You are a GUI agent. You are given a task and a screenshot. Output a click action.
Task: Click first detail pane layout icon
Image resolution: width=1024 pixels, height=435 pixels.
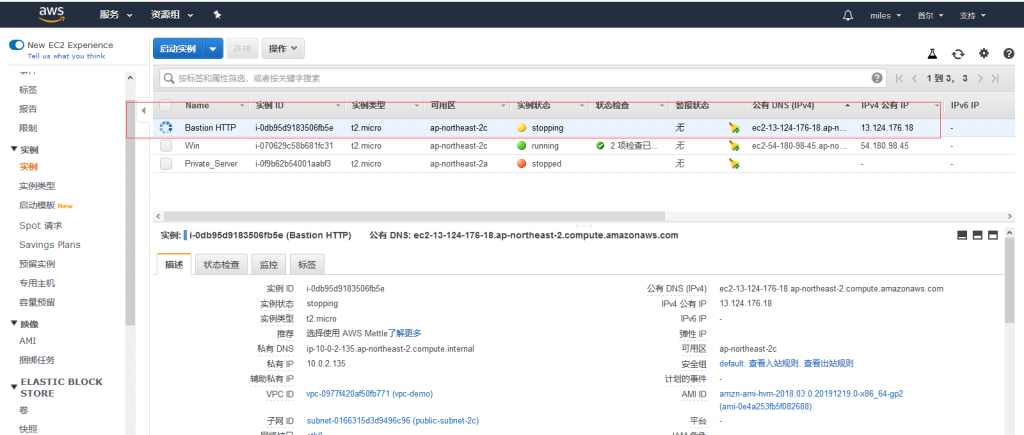962,235
